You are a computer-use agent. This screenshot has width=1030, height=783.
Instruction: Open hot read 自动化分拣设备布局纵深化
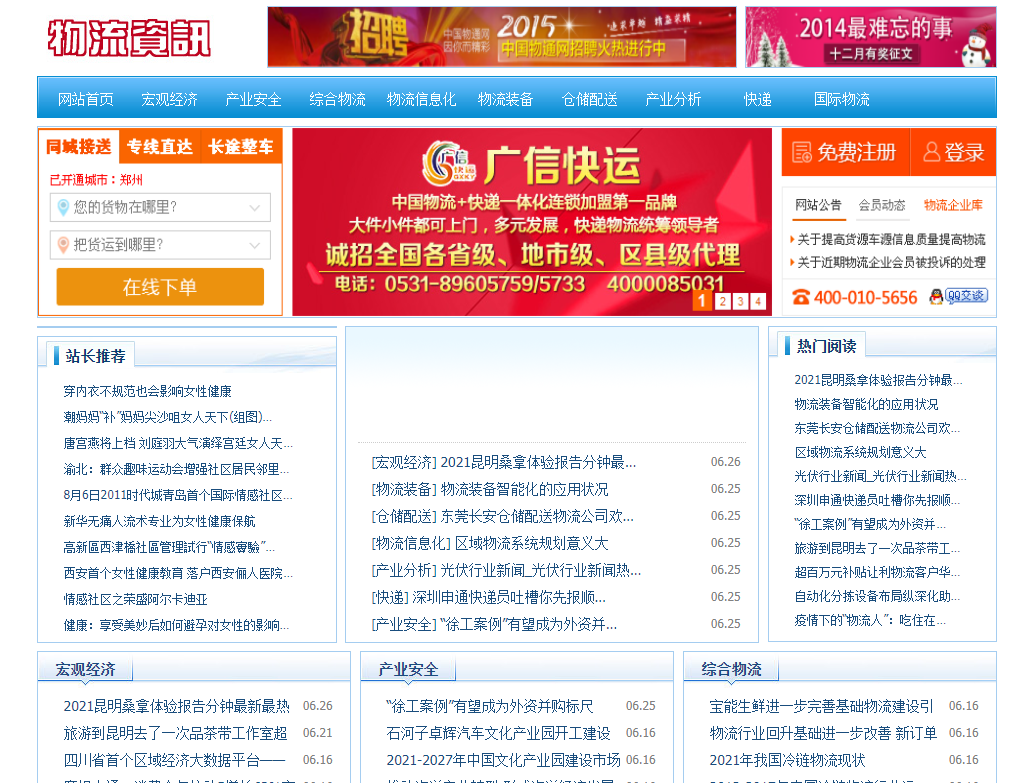coord(877,596)
